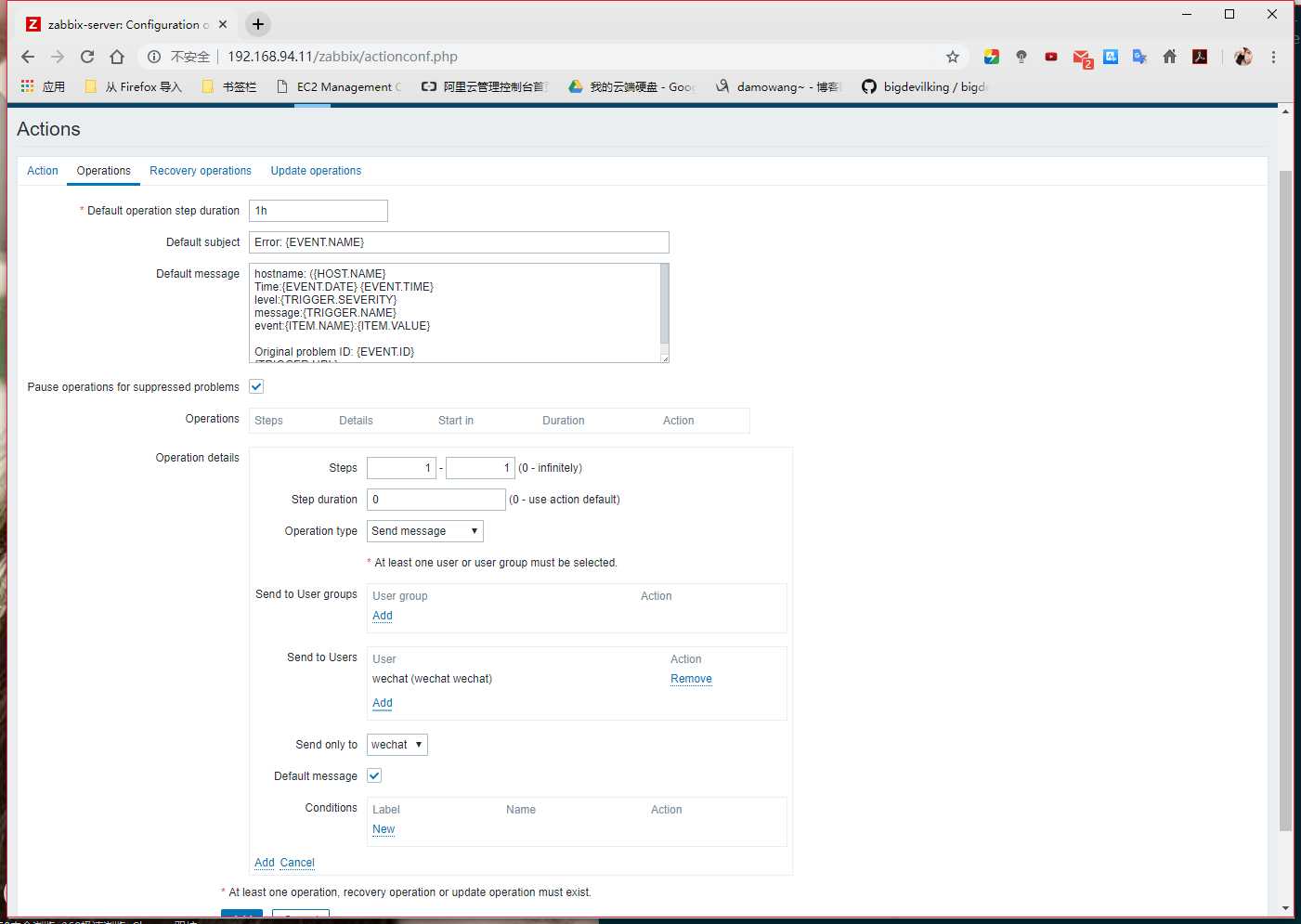Open a new browser tab
This screenshot has width=1301, height=924.
tap(258, 24)
